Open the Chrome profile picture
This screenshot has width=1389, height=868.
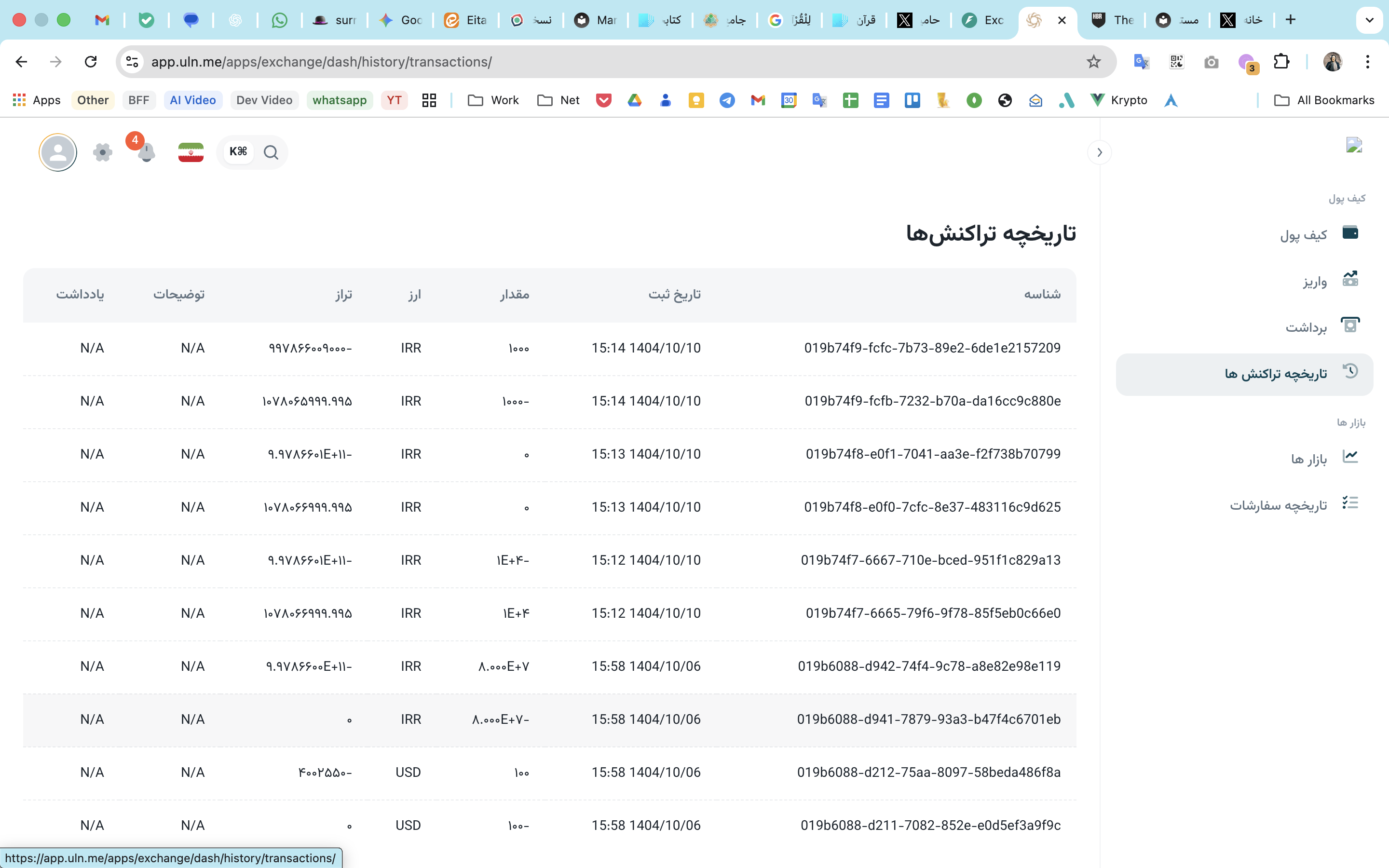coord(1333,61)
